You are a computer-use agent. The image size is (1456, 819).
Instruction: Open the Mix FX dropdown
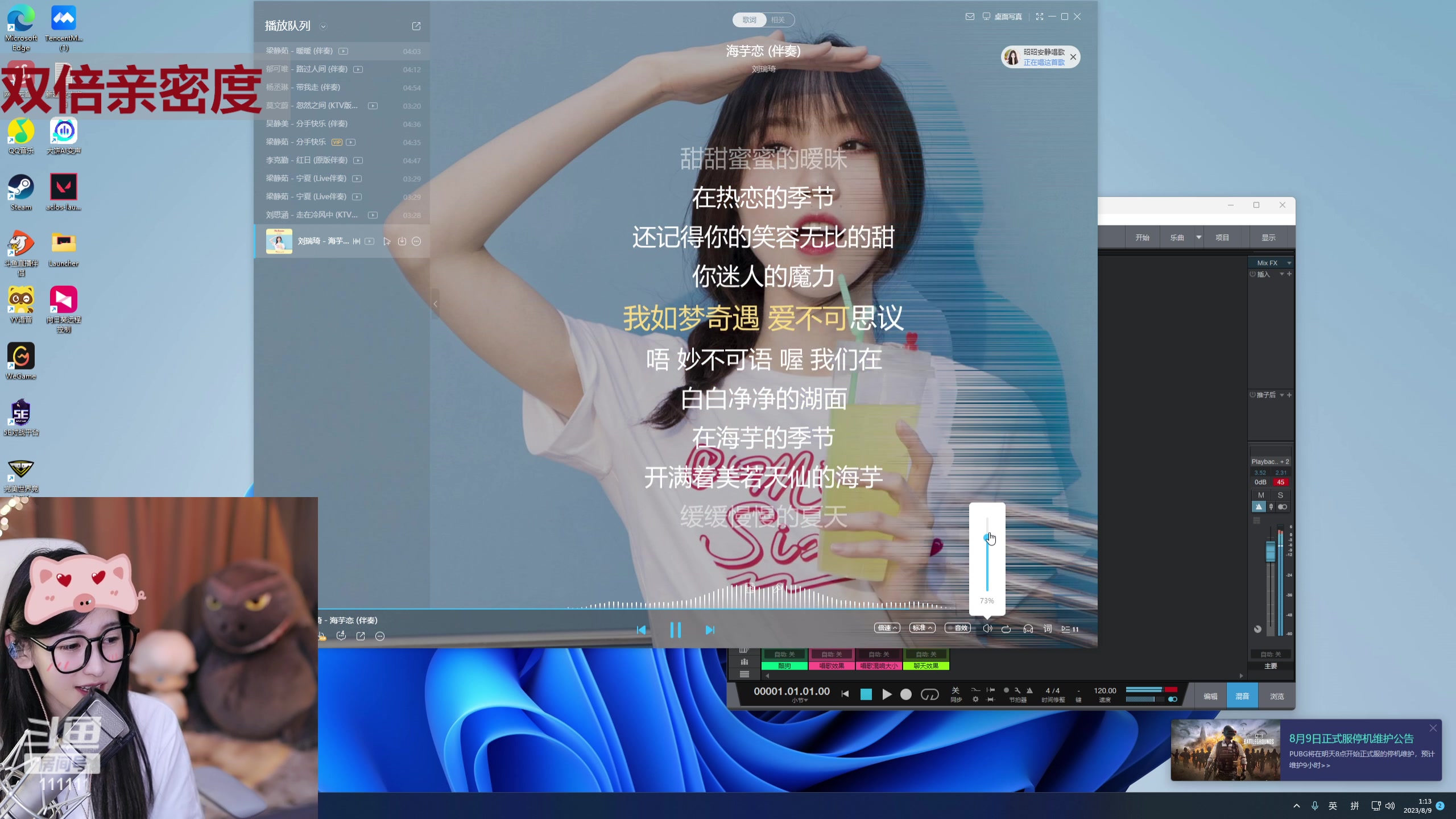1271,262
